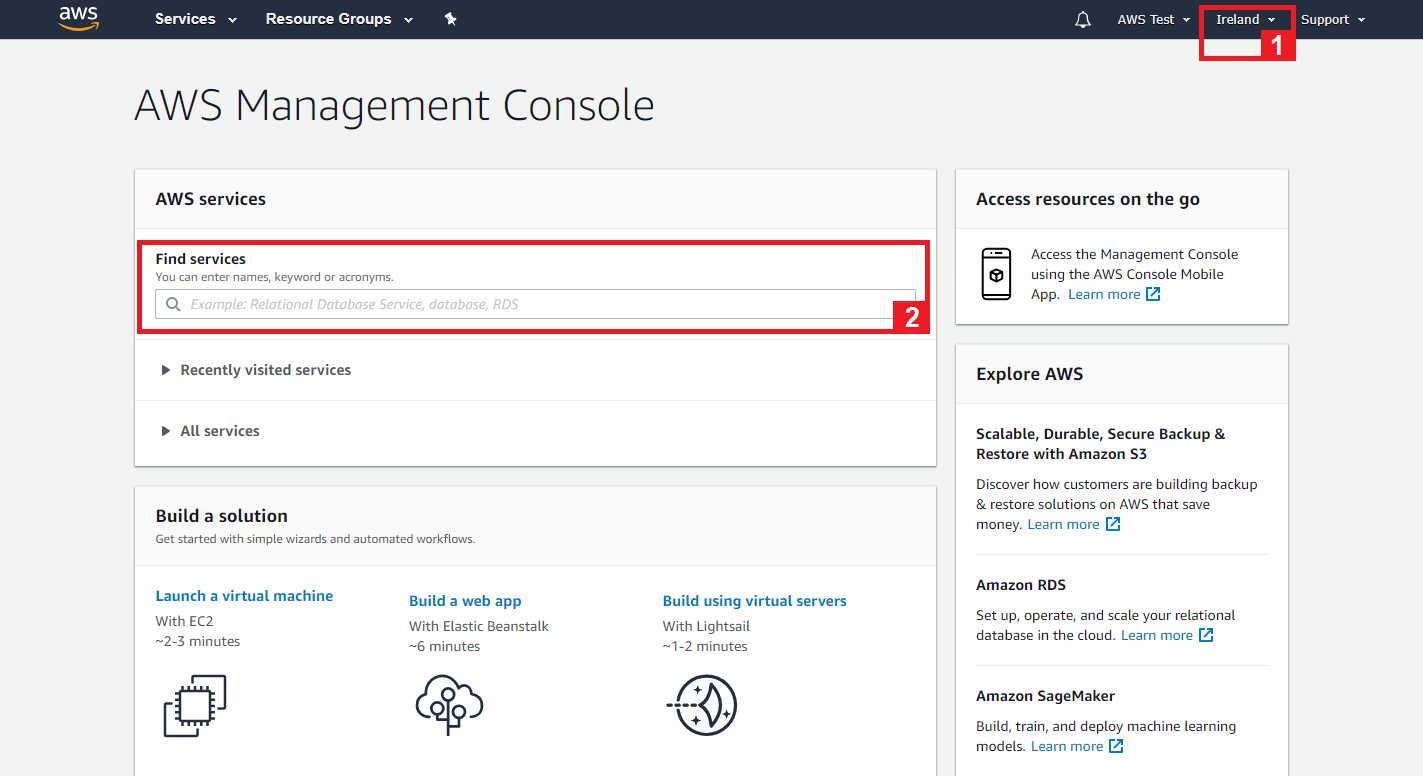The height and width of the screenshot is (776, 1423).
Task: Click the 'AWS services' panel heading
Action: [x=210, y=199]
